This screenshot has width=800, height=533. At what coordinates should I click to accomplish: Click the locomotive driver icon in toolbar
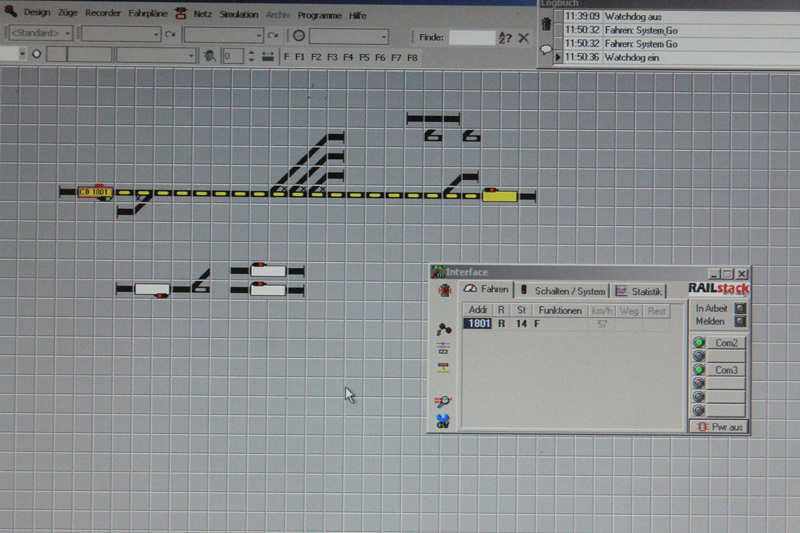point(210,56)
